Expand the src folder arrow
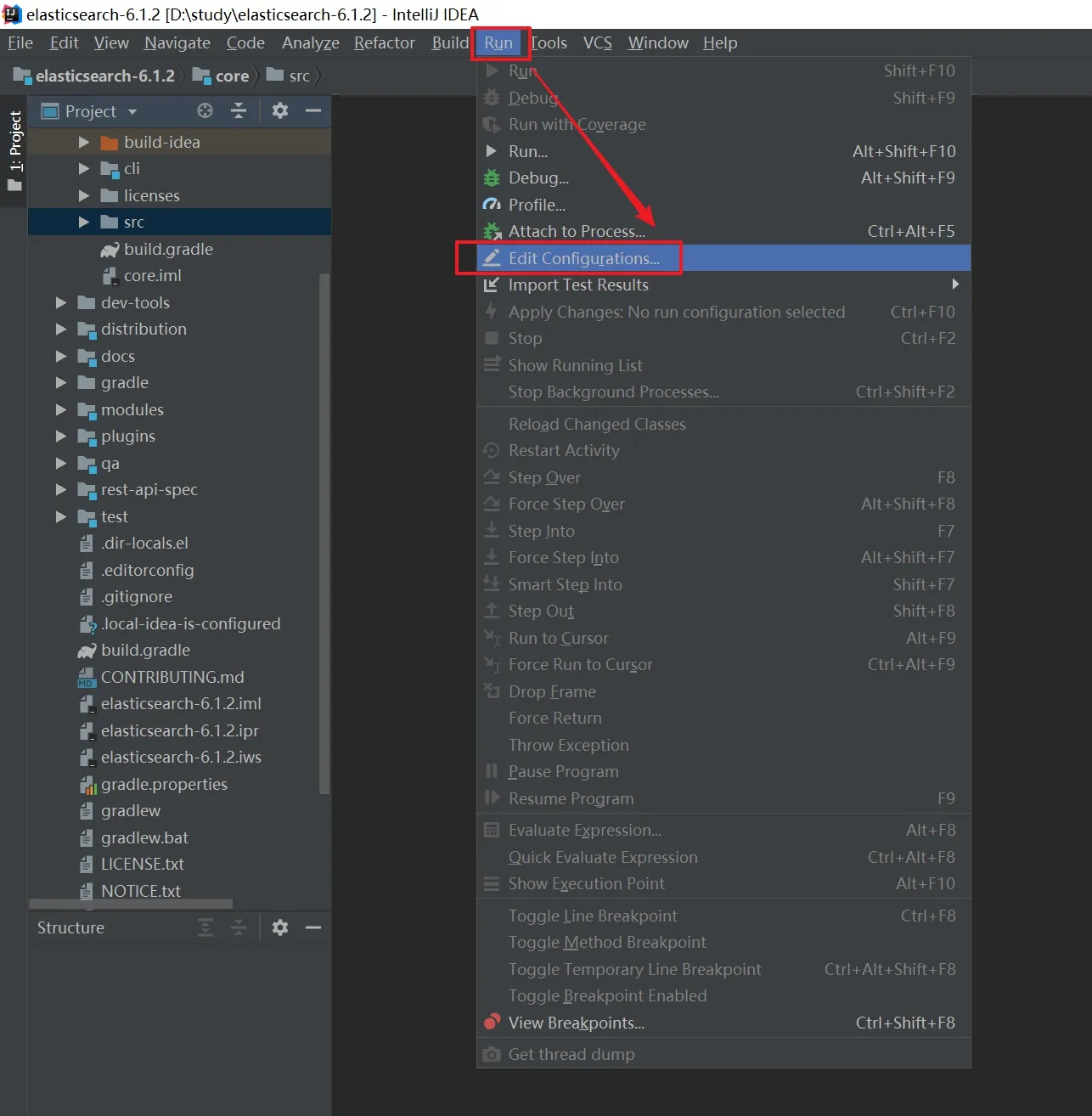The width and height of the screenshot is (1092, 1116). [83, 222]
